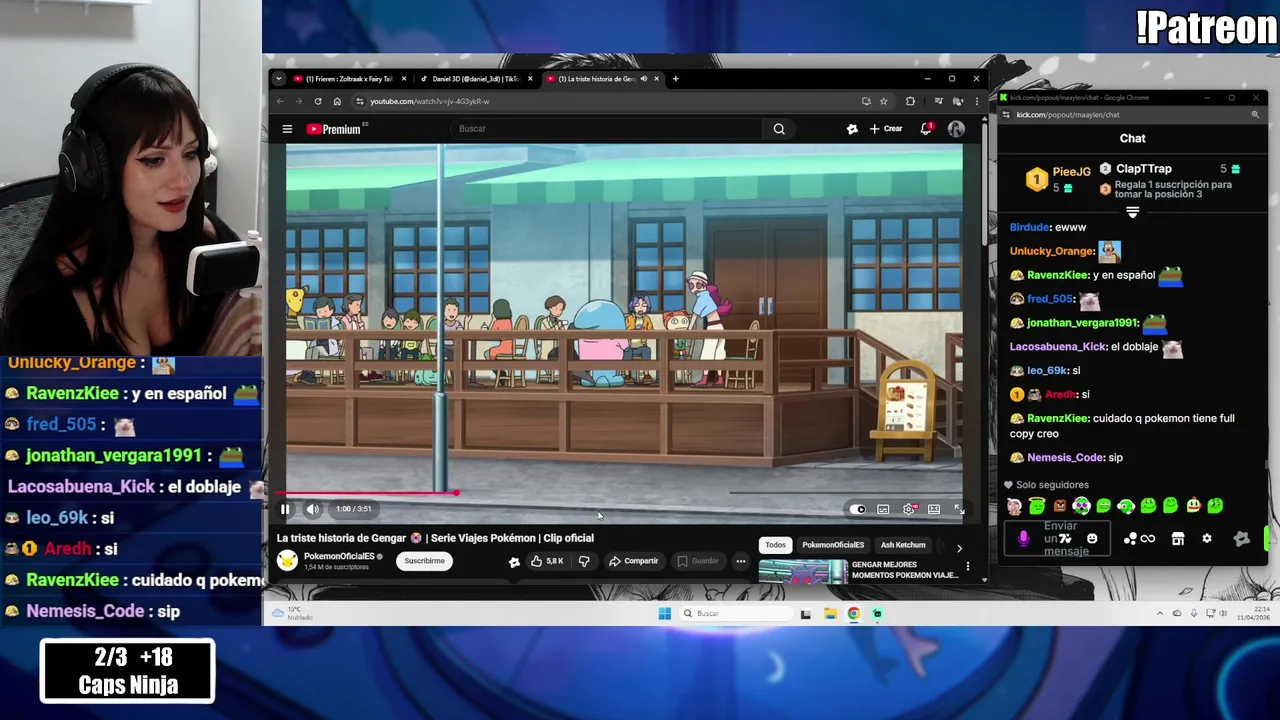This screenshot has width=1280, height=720.
Task: Share the video via Compartir
Action: point(634,561)
